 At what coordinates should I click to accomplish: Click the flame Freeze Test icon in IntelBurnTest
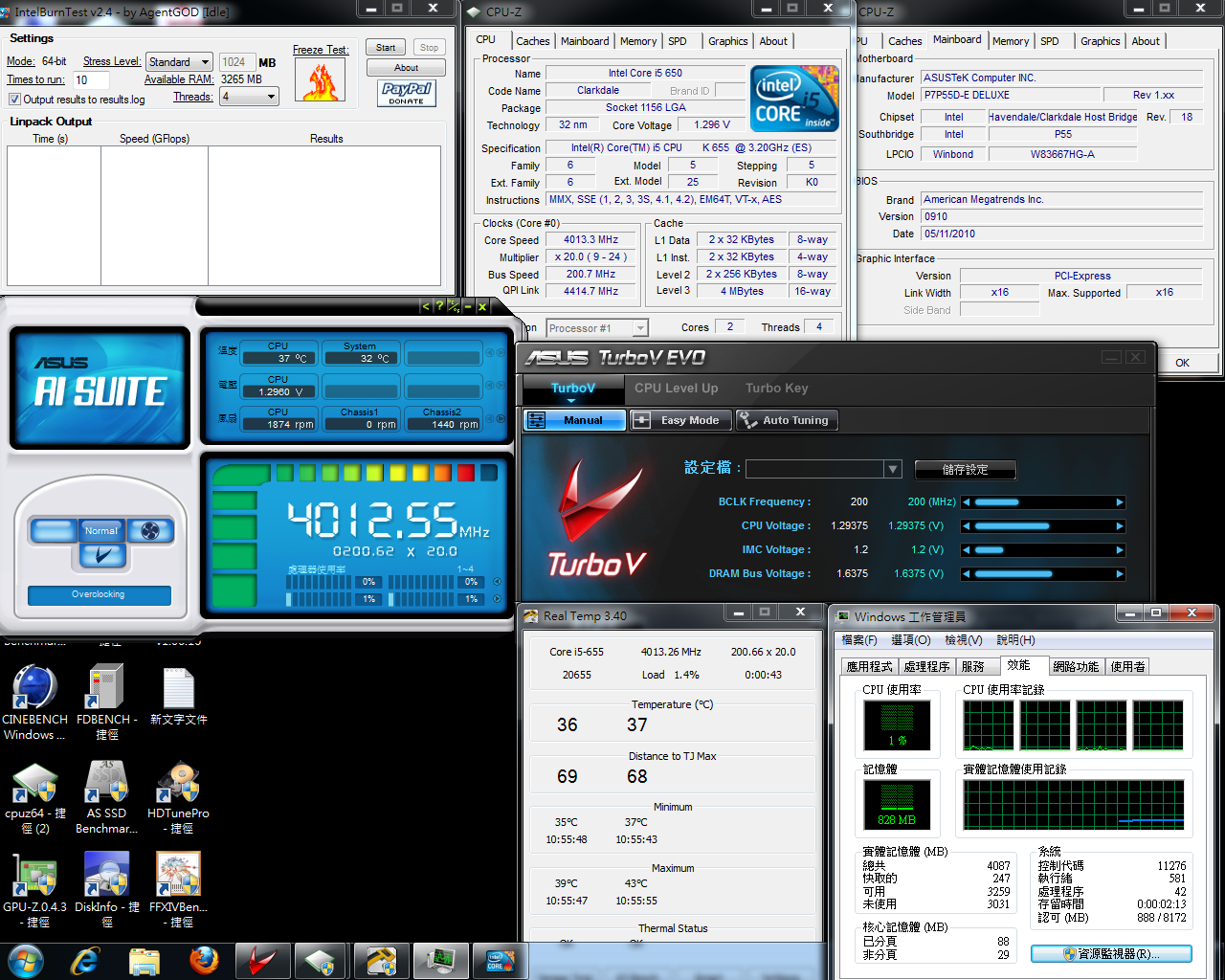pos(320,79)
